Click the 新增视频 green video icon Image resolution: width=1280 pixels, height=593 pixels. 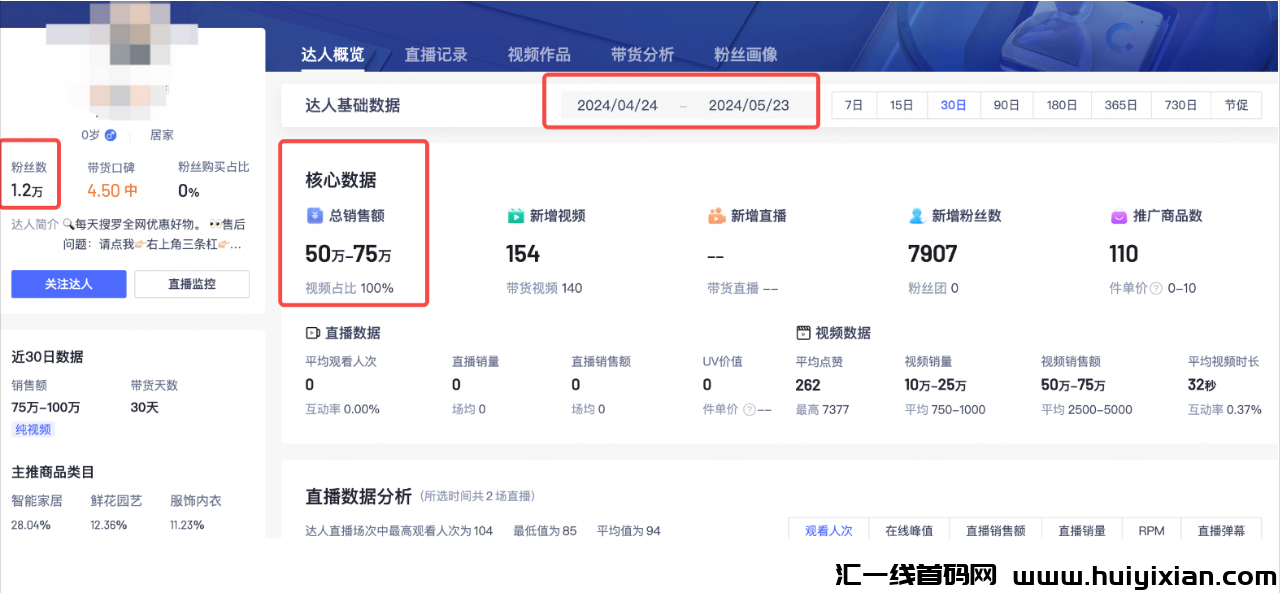[514, 214]
